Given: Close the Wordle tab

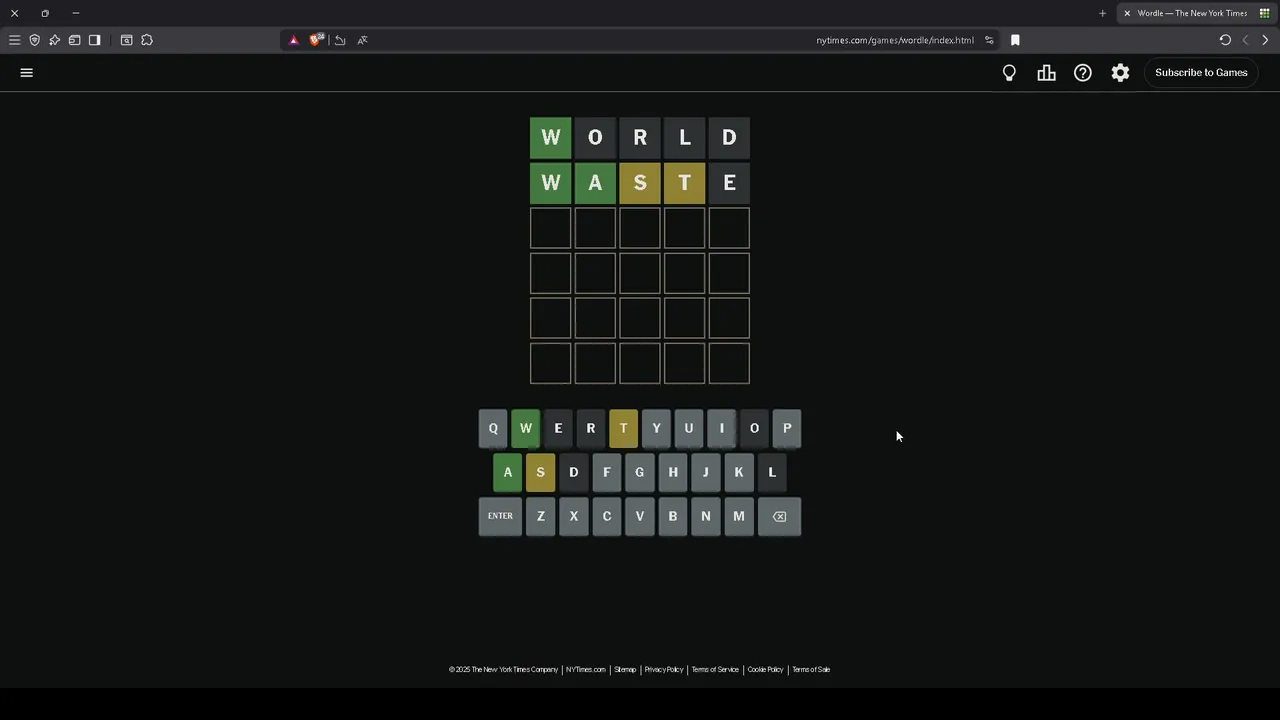Looking at the screenshot, I should 1127,13.
